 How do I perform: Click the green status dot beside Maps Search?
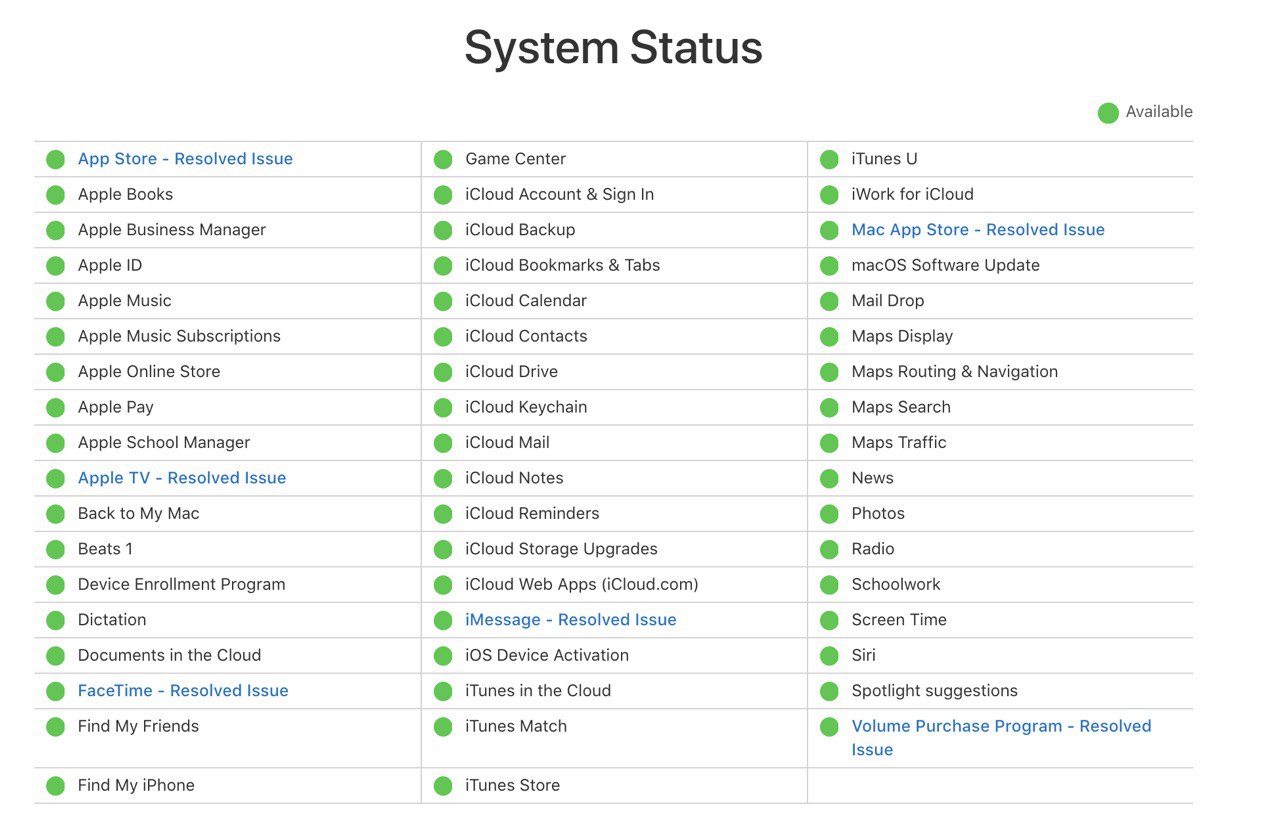[x=829, y=408]
